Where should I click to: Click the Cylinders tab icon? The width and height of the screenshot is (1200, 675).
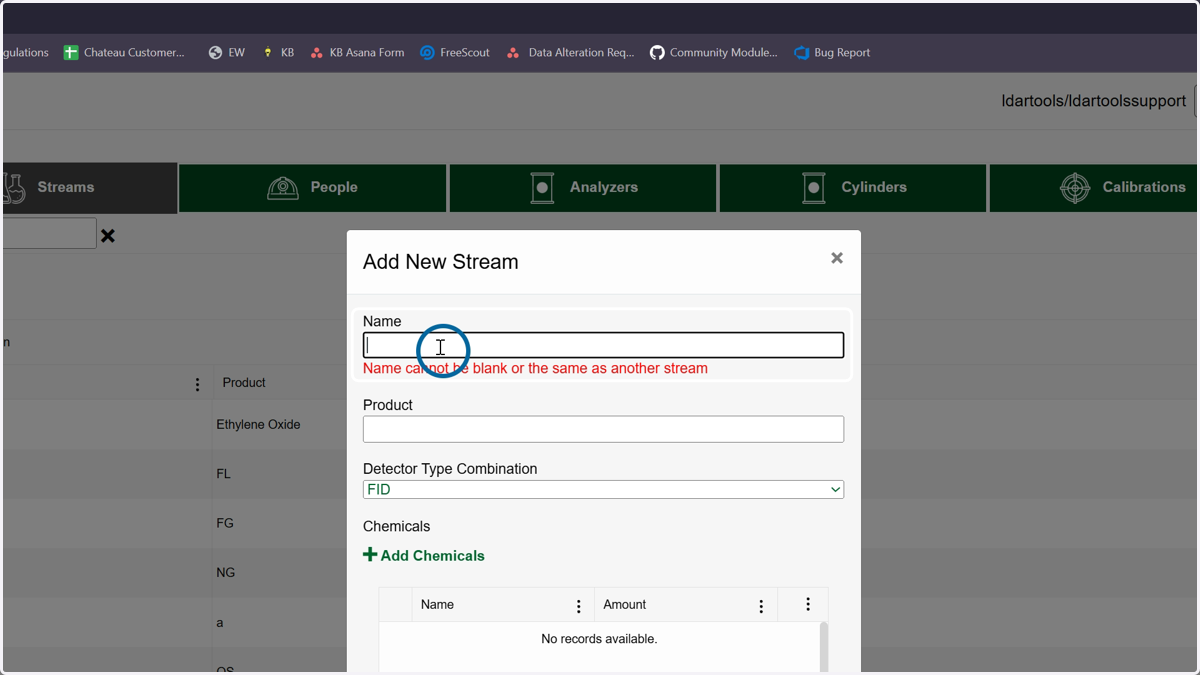coord(814,188)
